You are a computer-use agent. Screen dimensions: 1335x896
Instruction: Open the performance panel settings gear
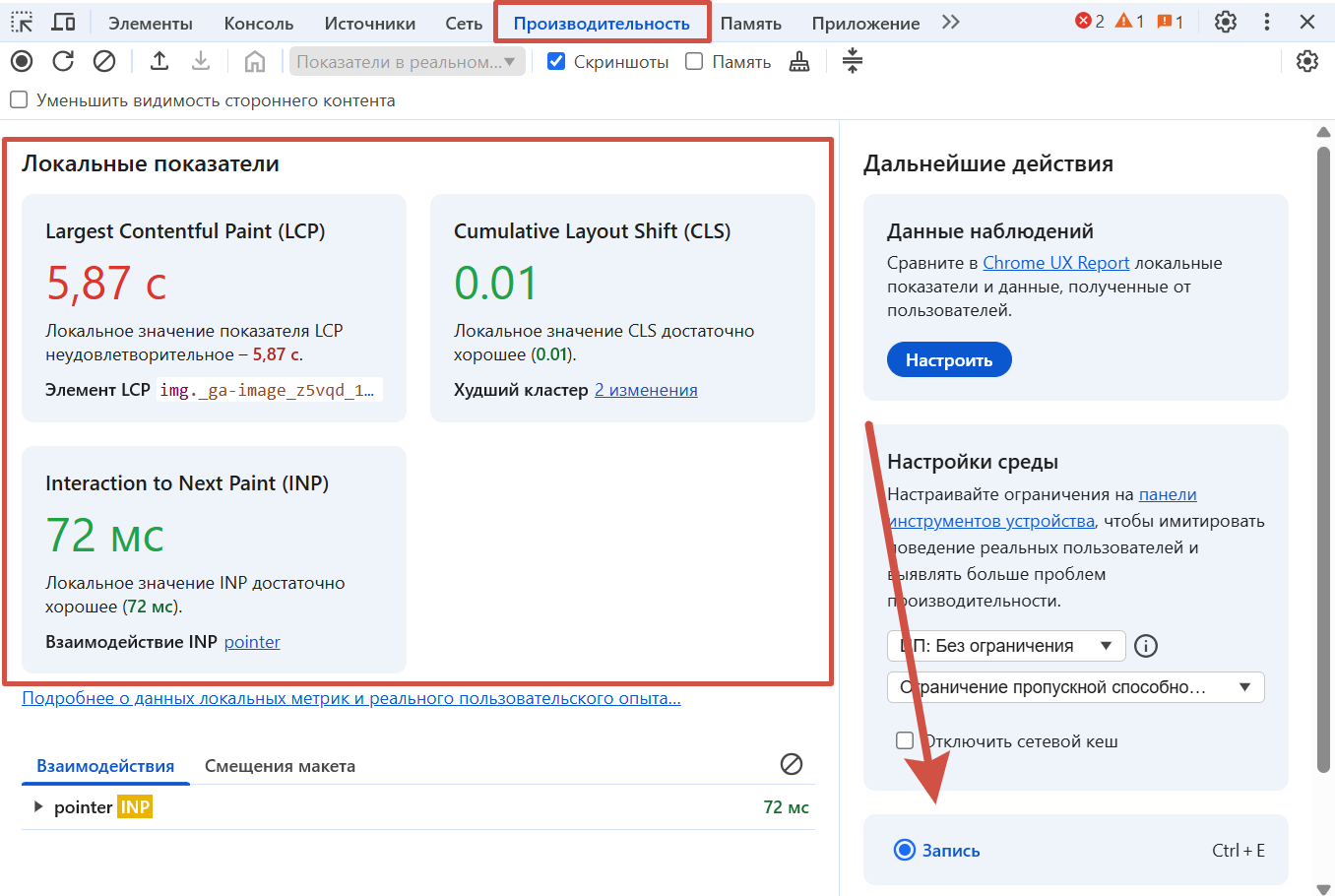point(1306,61)
